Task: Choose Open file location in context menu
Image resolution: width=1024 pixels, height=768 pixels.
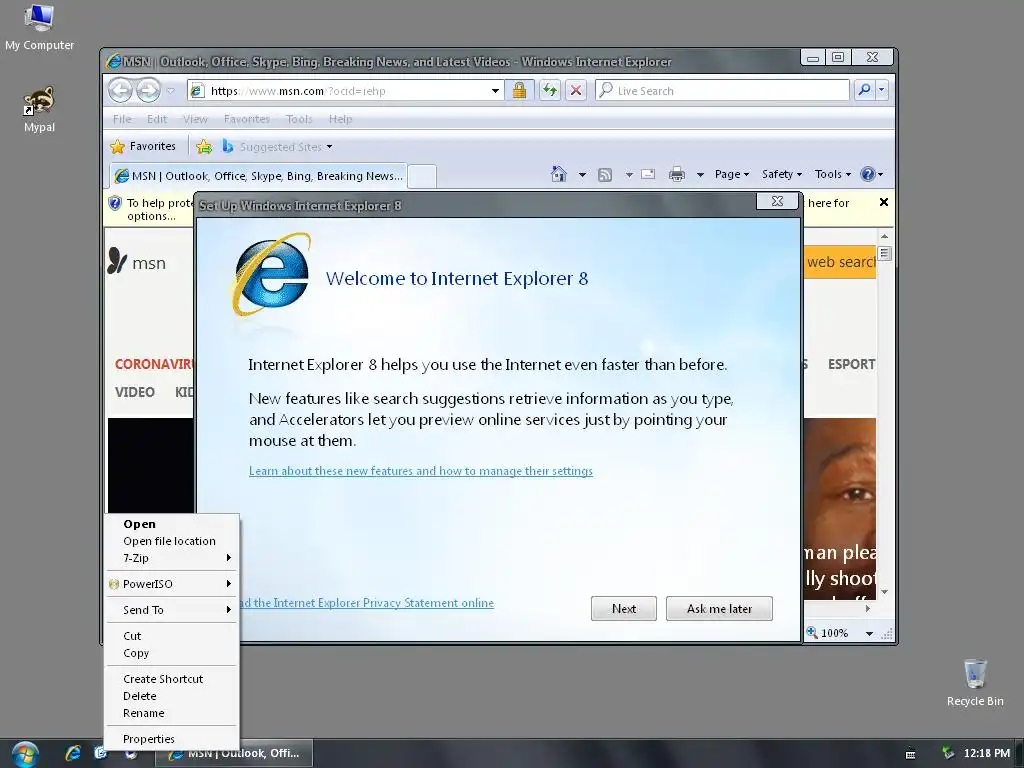Action: pos(172,541)
